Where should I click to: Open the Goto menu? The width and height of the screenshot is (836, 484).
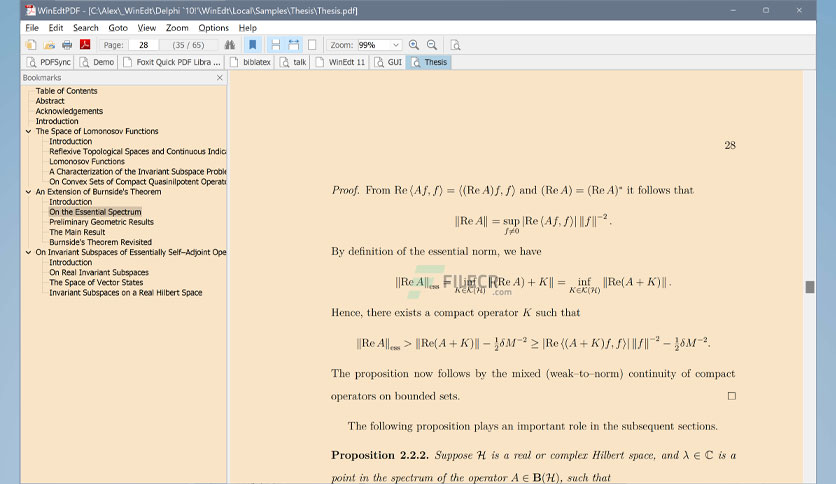118,28
